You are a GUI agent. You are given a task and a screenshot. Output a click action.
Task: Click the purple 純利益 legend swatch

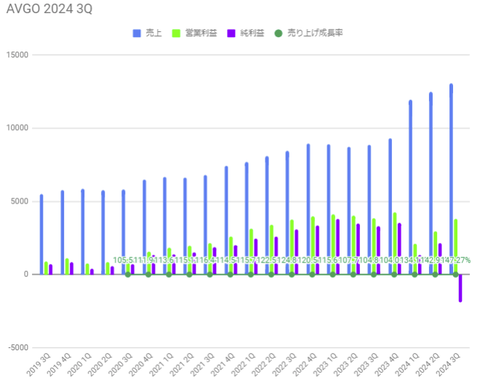[231, 33]
